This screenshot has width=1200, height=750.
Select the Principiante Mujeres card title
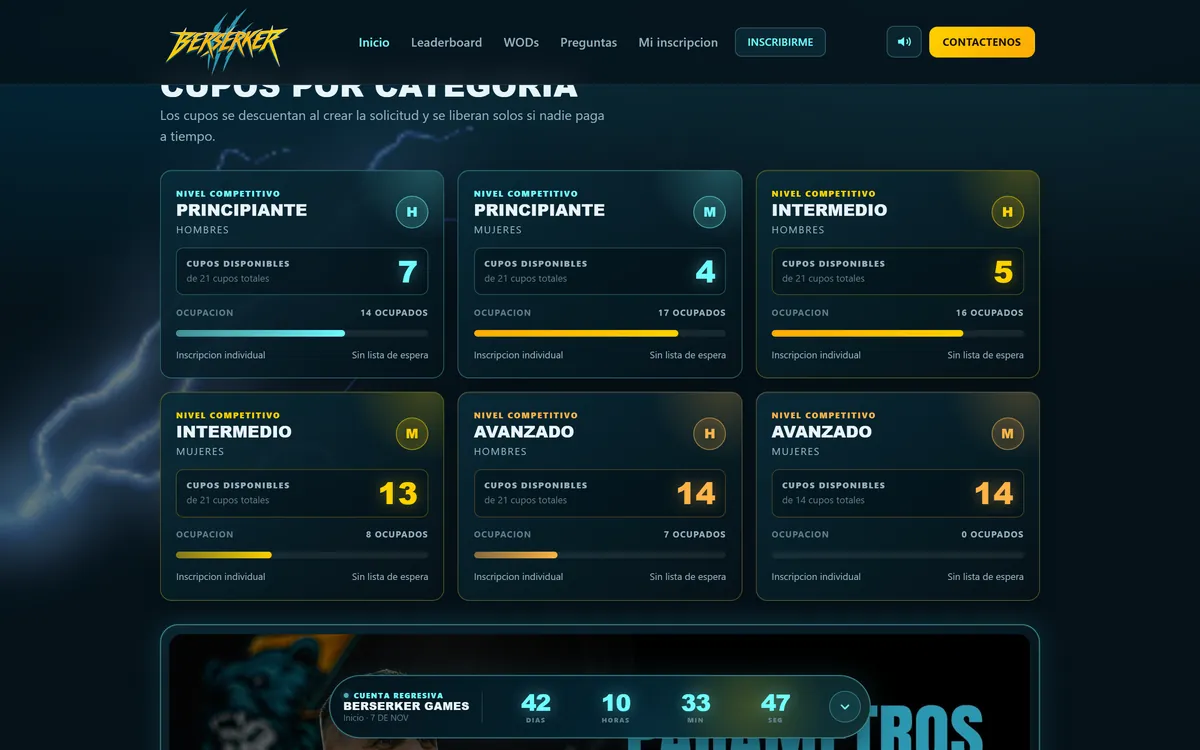[x=539, y=210]
